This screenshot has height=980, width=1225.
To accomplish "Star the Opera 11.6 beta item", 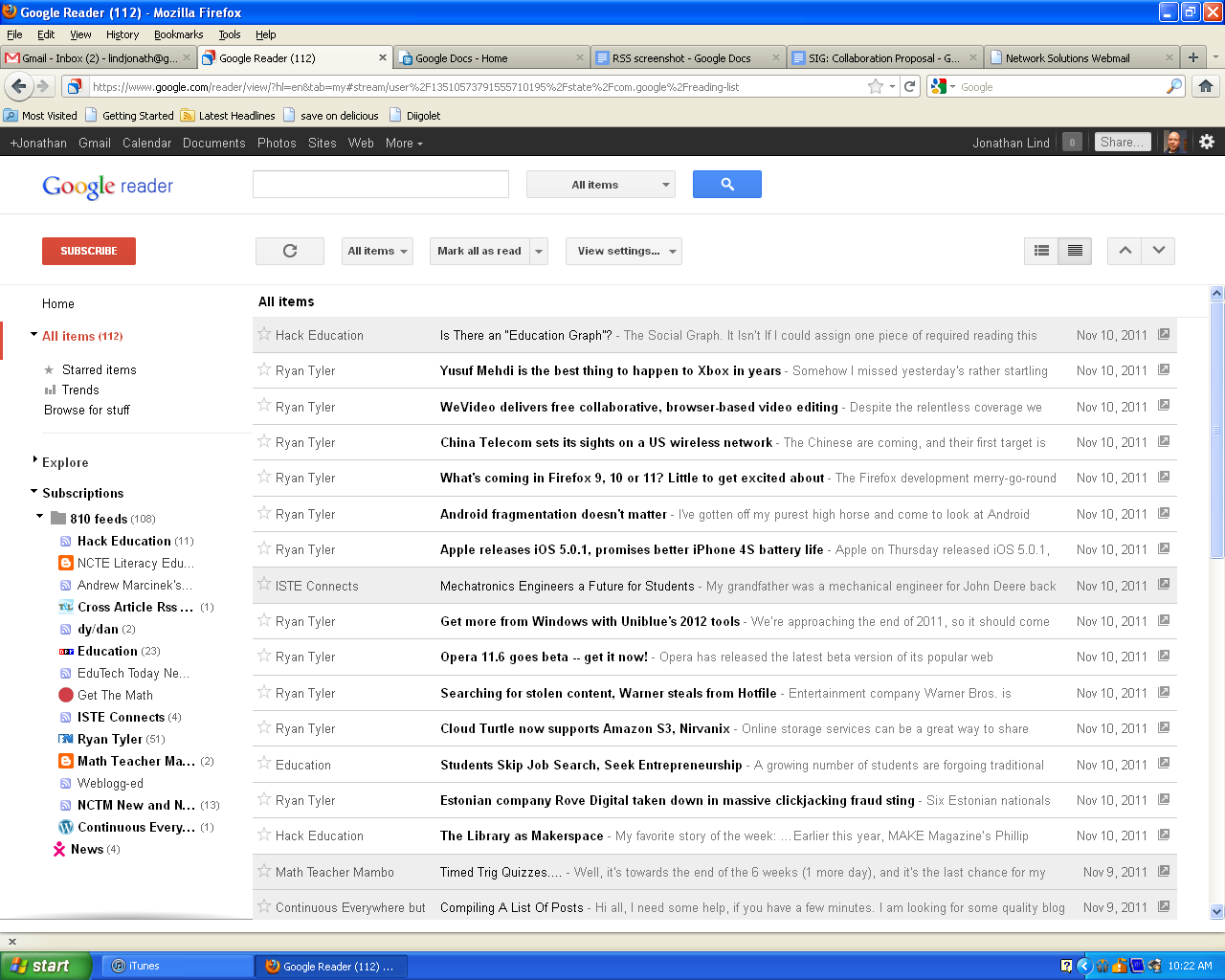I will [x=264, y=656].
